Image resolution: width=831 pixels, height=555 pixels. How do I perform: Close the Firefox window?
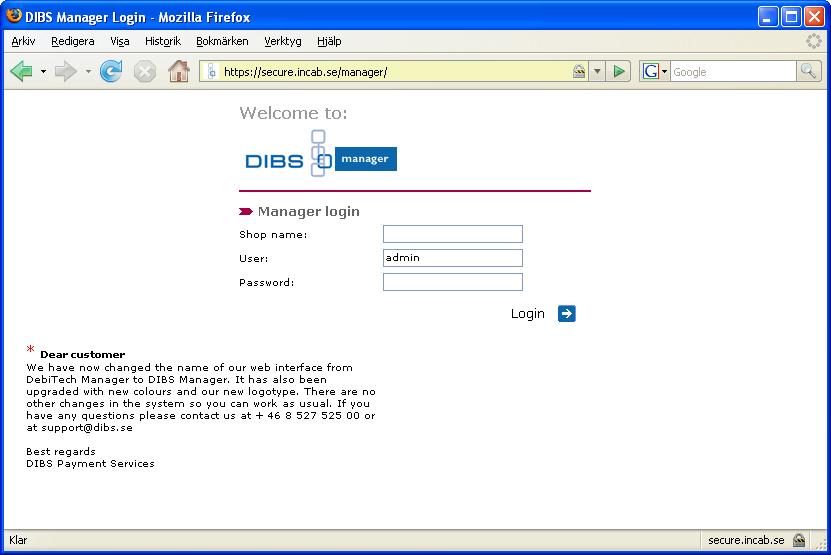(x=815, y=16)
